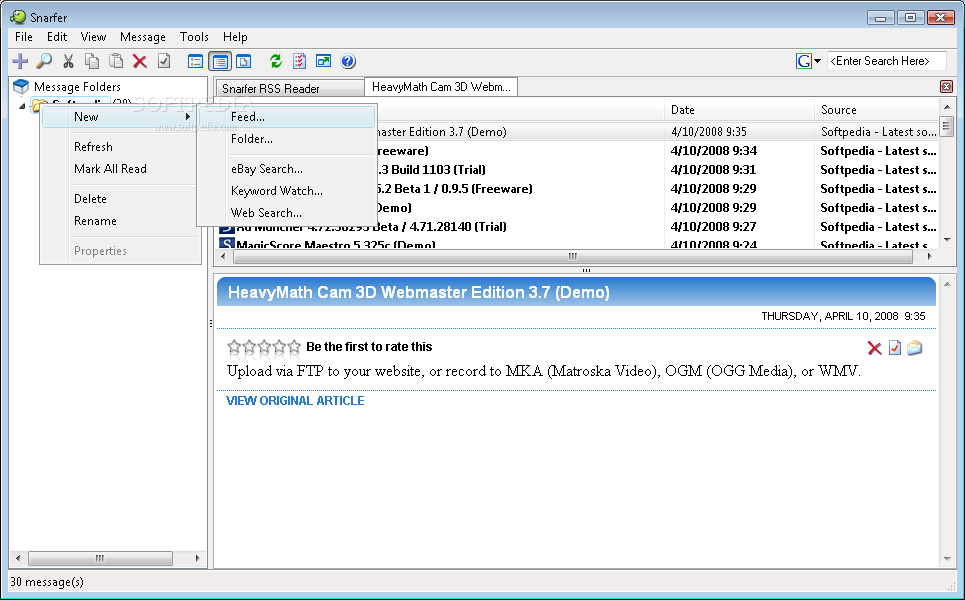Viewport: 965px width, 600px height.
Task: Select Keyword Watch... in submenu
Action: click(287, 191)
